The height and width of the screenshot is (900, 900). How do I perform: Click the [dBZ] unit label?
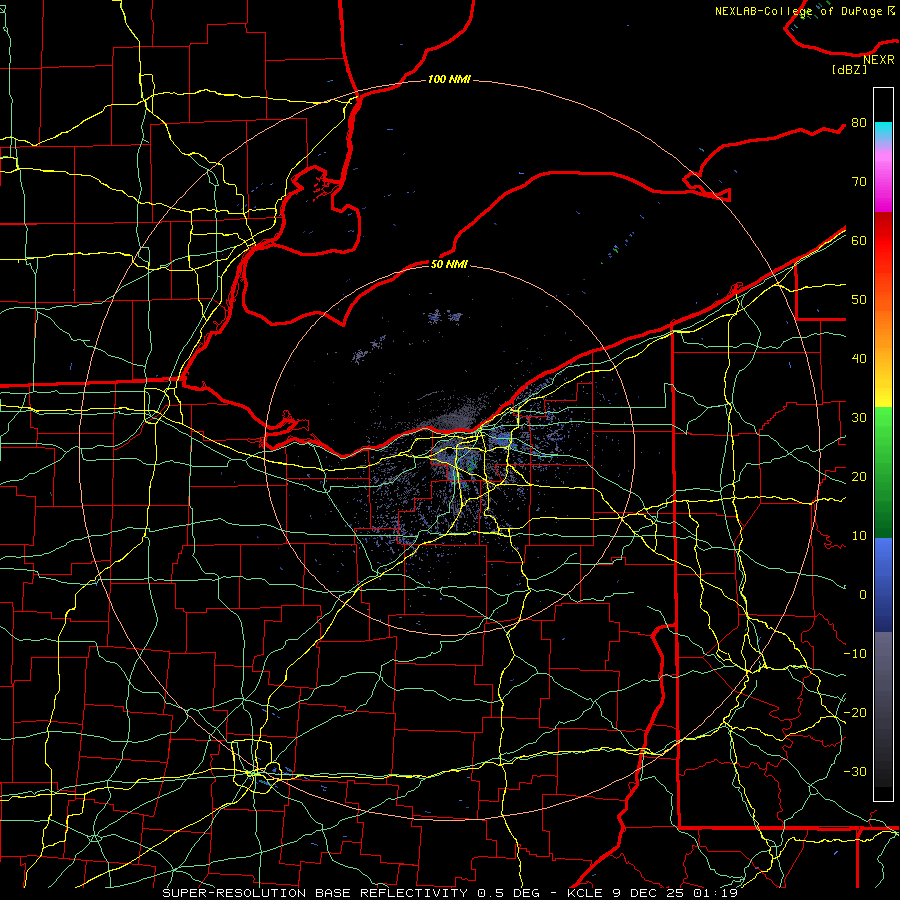pos(849,69)
